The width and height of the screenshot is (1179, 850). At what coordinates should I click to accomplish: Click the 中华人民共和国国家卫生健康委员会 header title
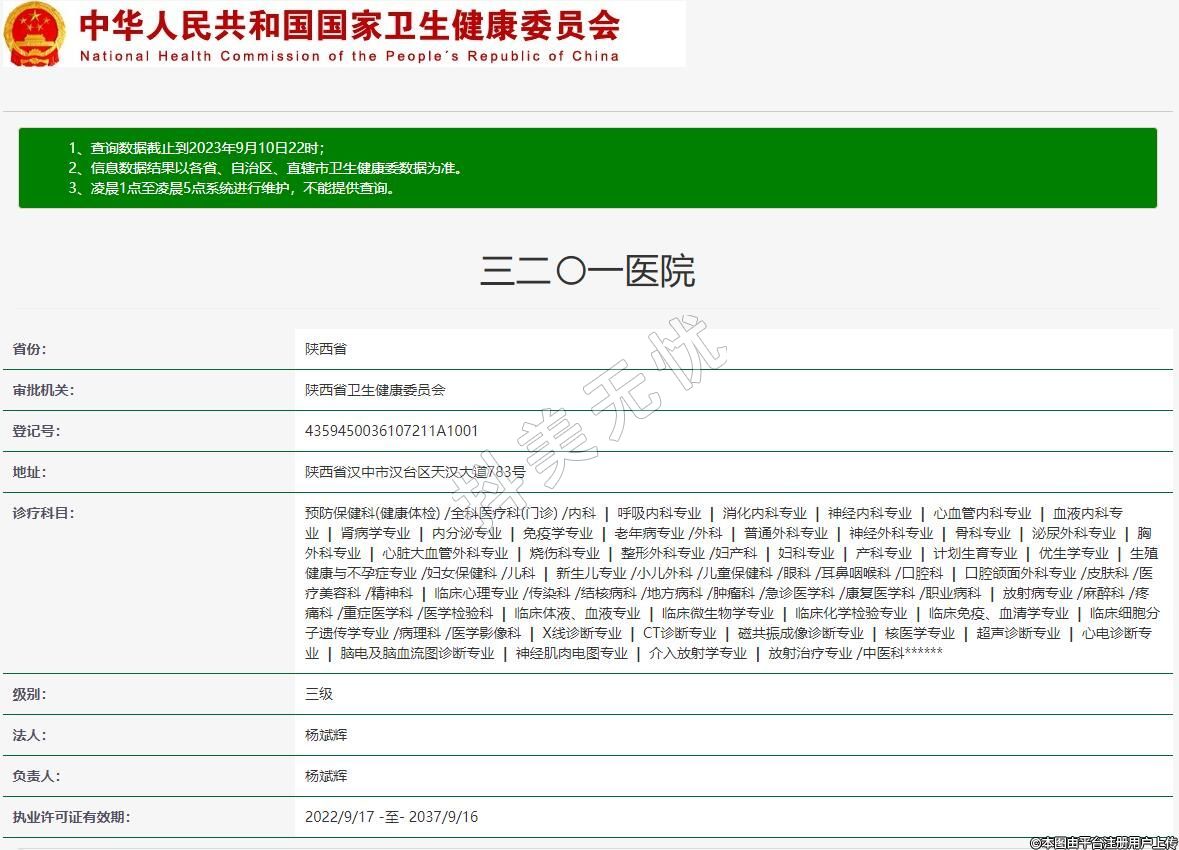(x=349, y=24)
